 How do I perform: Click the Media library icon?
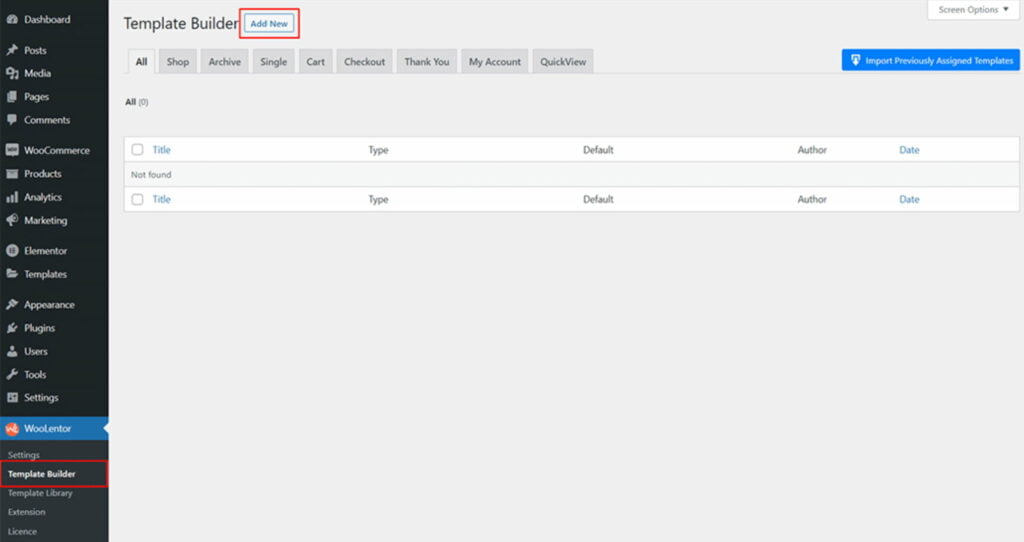[x=12, y=73]
